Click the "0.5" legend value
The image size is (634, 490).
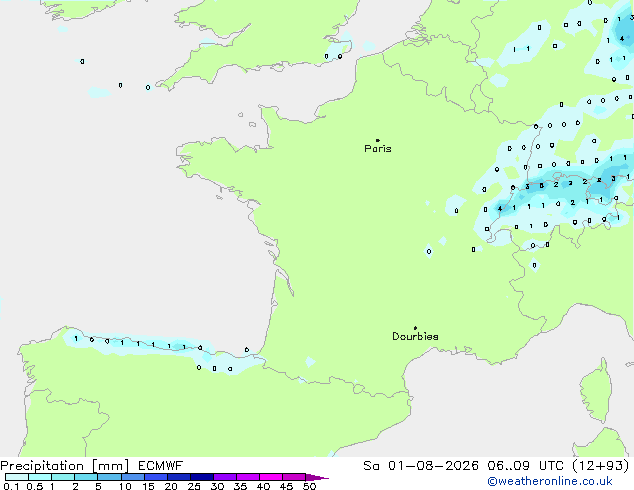pyautogui.click(x=35, y=486)
